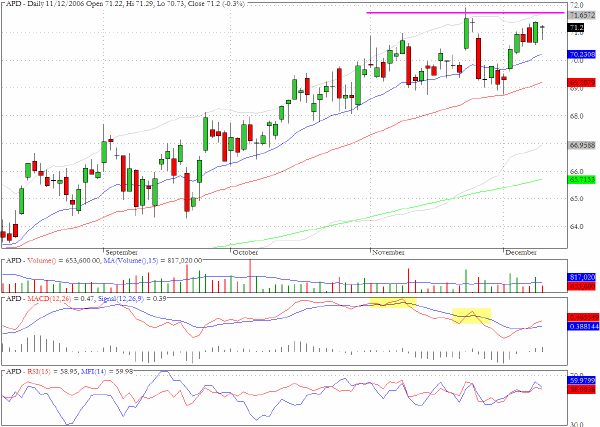Click the red 653,600 volume tag
This screenshot has width=600, height=427.
tap(582, 286)
